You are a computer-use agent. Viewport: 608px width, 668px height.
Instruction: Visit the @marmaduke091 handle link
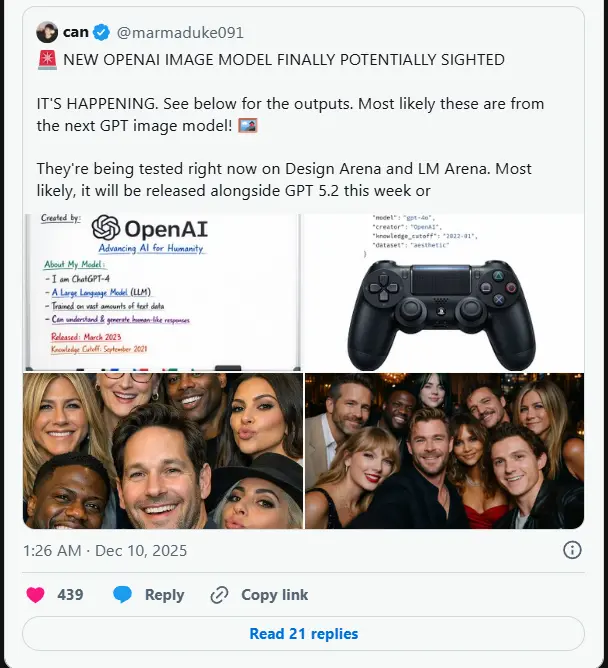[180, 33]
